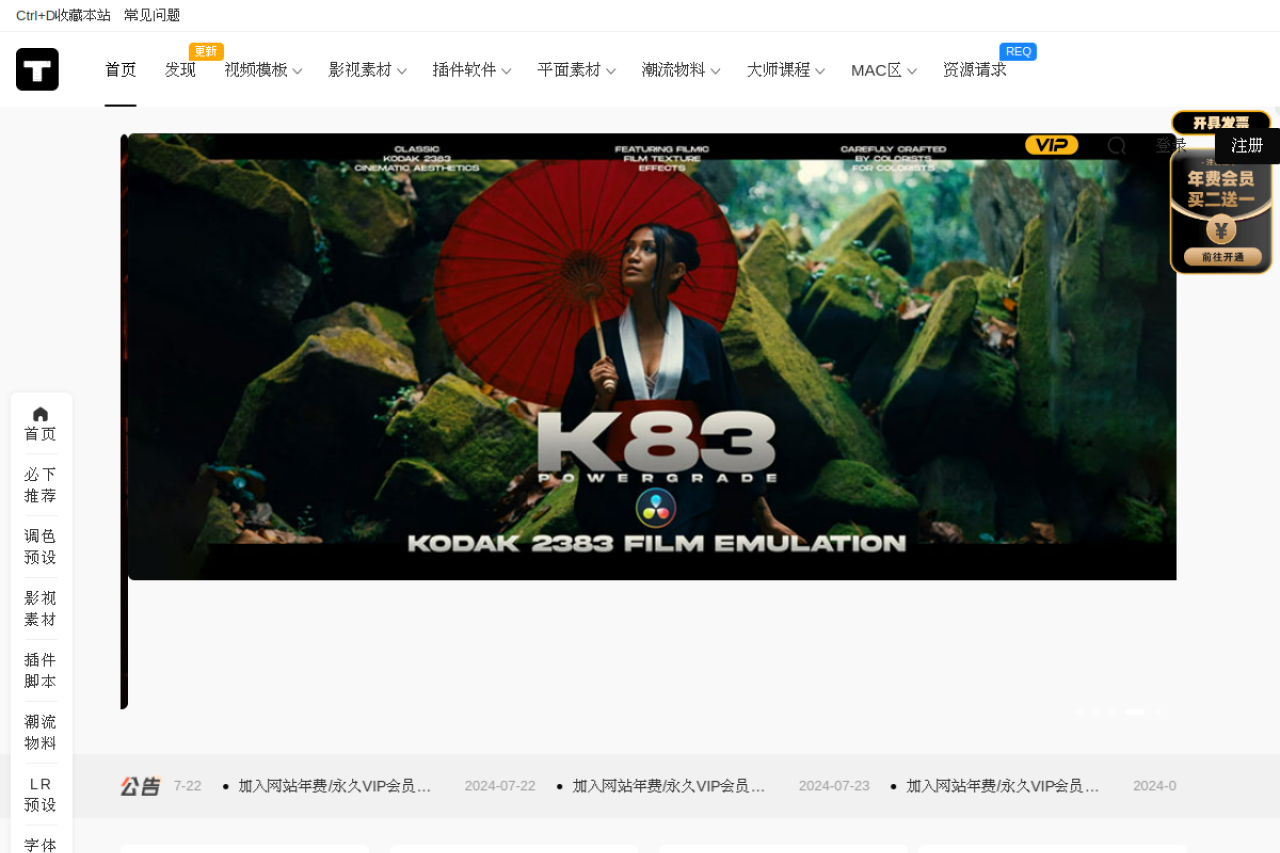
Task: Select 潮流物料 in the left sidebar
Action: point(41,733)
